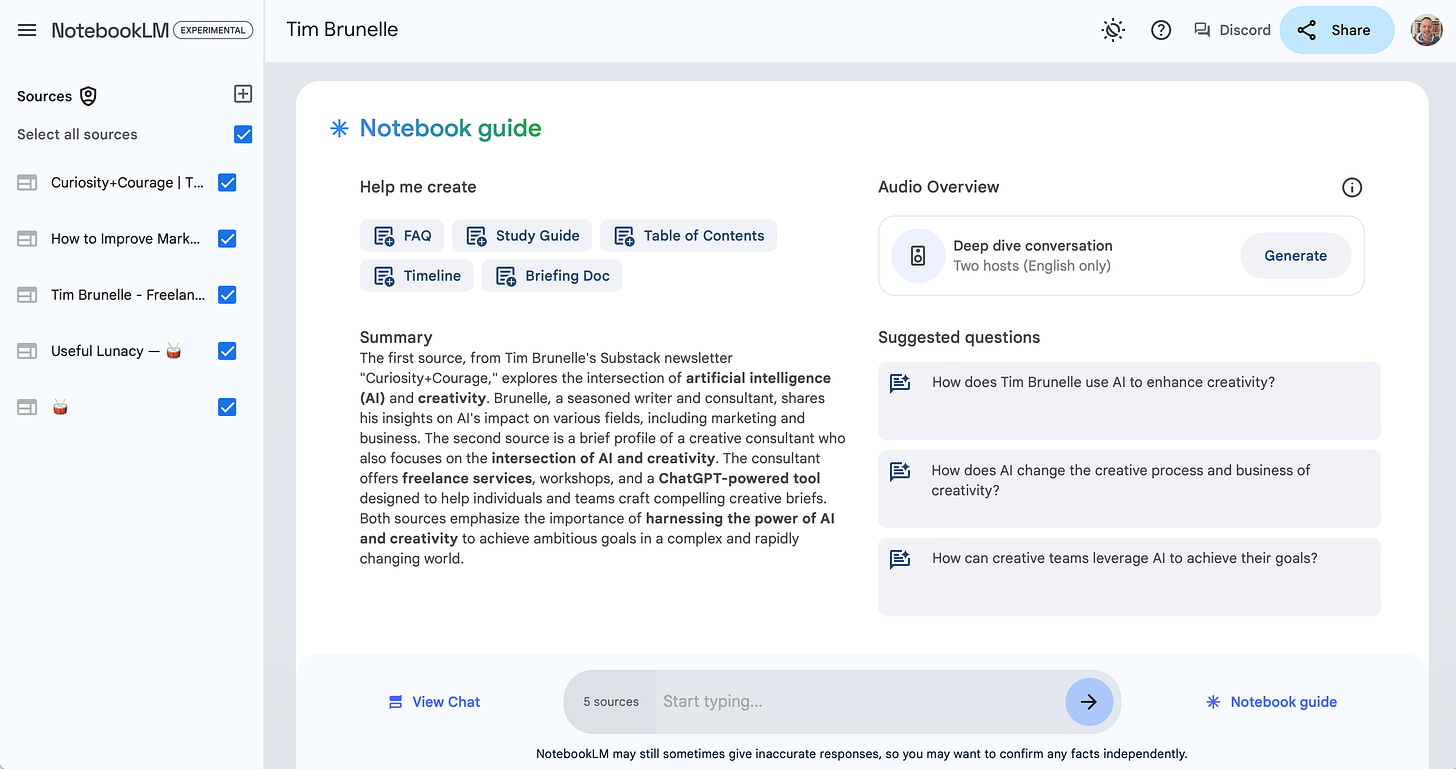Ask how Tim Brunelle uses AI for creativity

pyautogui.click(x=1129, y=401)
